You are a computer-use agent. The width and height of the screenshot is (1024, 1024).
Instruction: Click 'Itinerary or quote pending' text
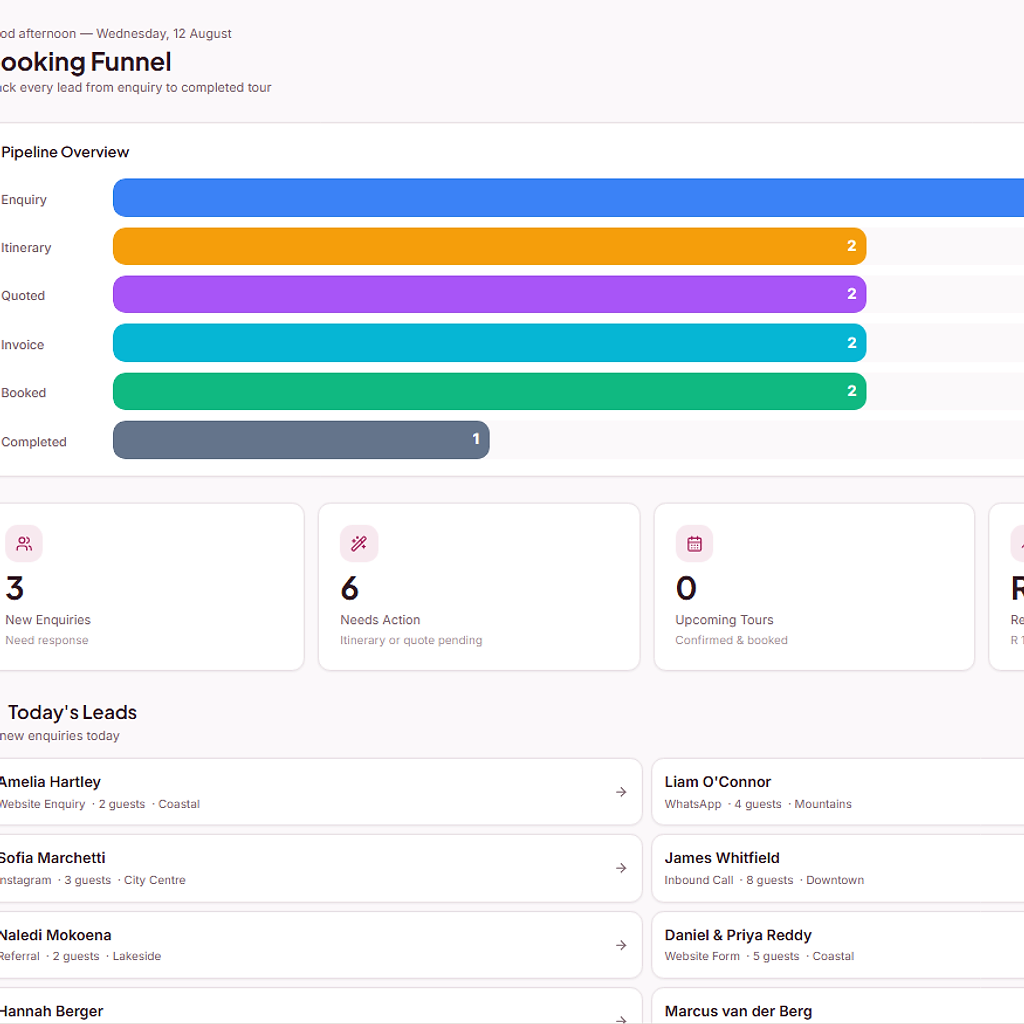point(411,640)
